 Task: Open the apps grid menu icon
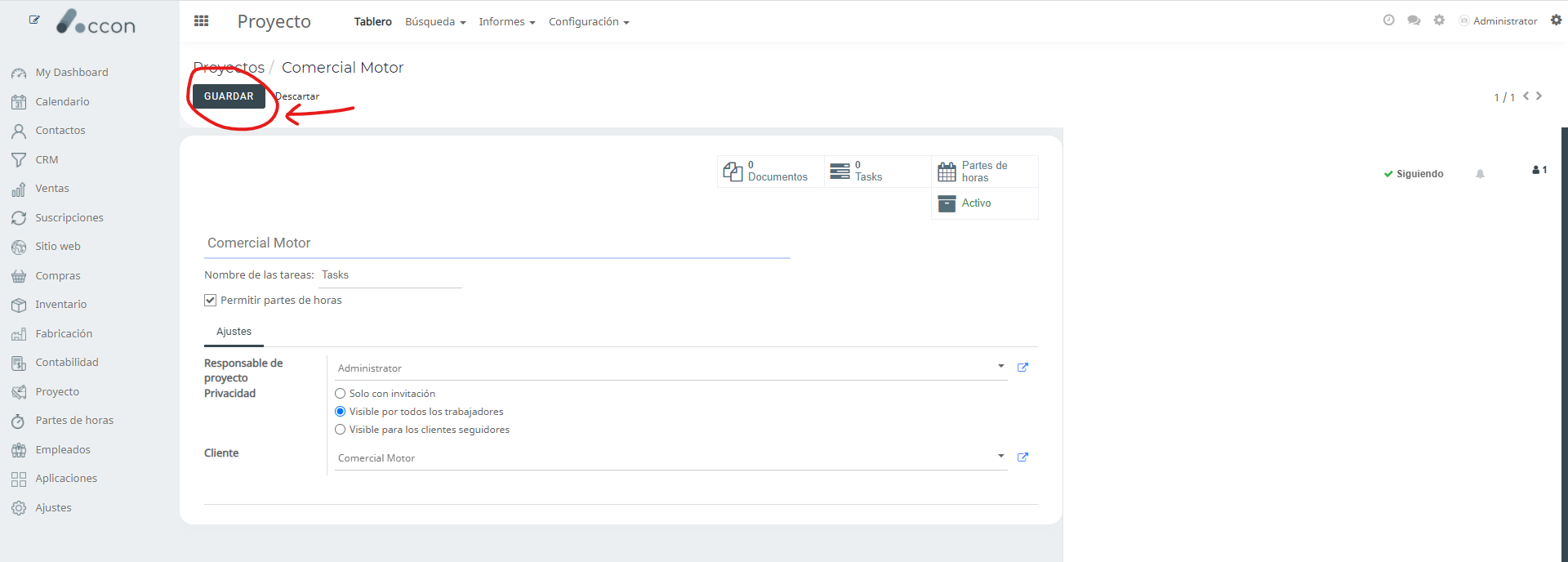(201, 21)
